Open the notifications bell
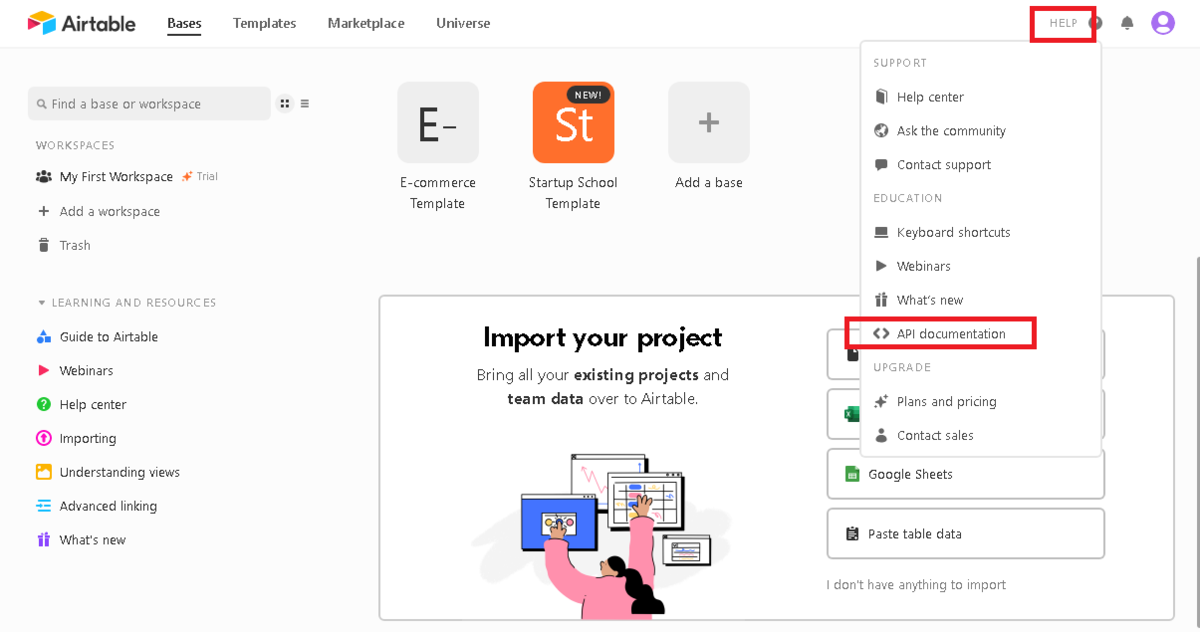The height and width of the screenshot is (632, 1200). 1127,23
